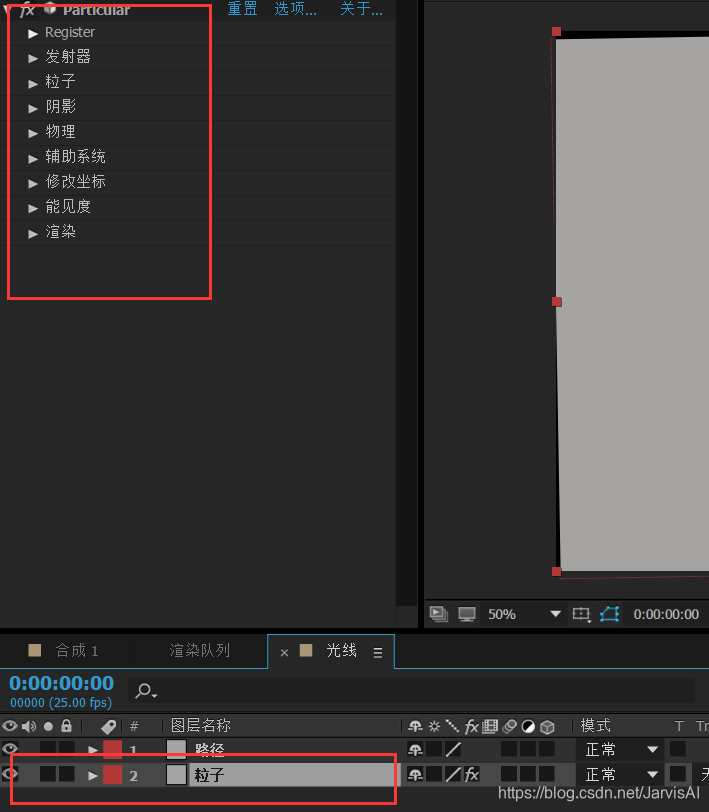Switch to the 合成 1 timeline tab

click(77, 650)
